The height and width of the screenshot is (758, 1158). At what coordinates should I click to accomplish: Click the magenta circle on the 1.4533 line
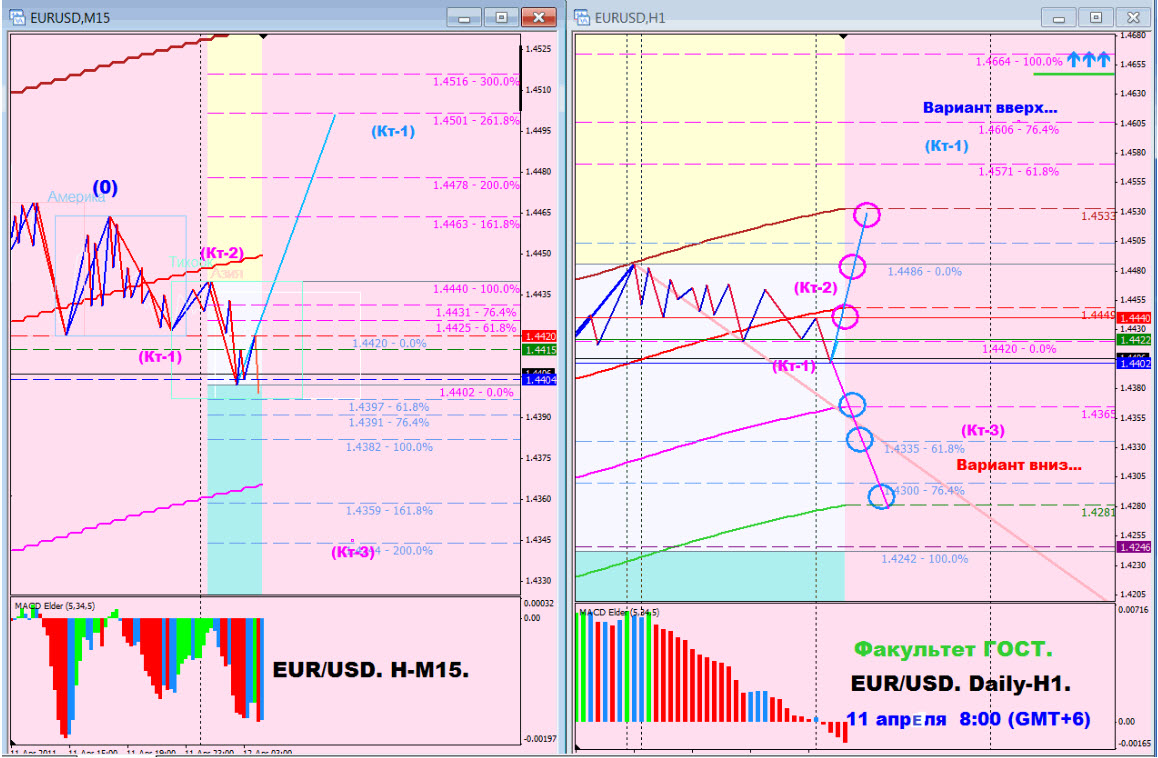pyautogui.click(x=867, y=215)
